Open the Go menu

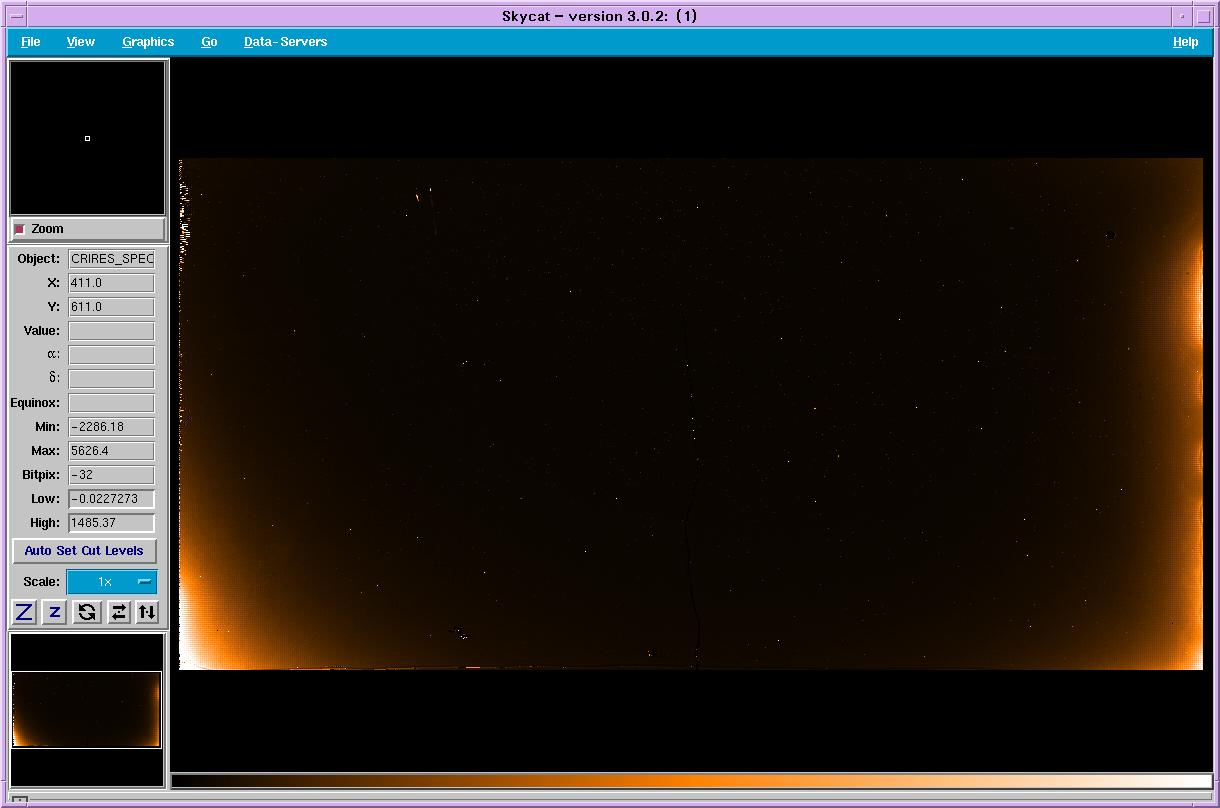[209, 42]
